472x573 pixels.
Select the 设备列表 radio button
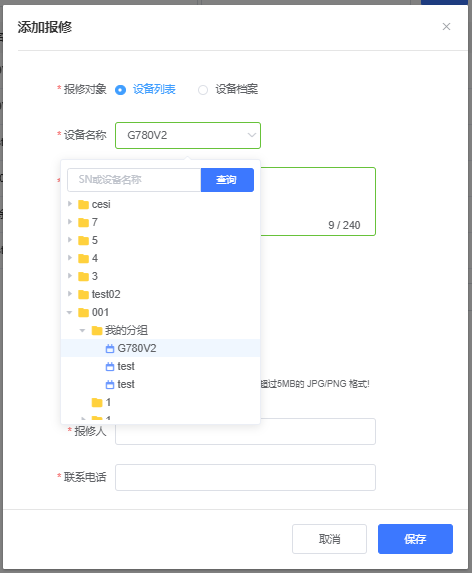(x=121, y=90)
